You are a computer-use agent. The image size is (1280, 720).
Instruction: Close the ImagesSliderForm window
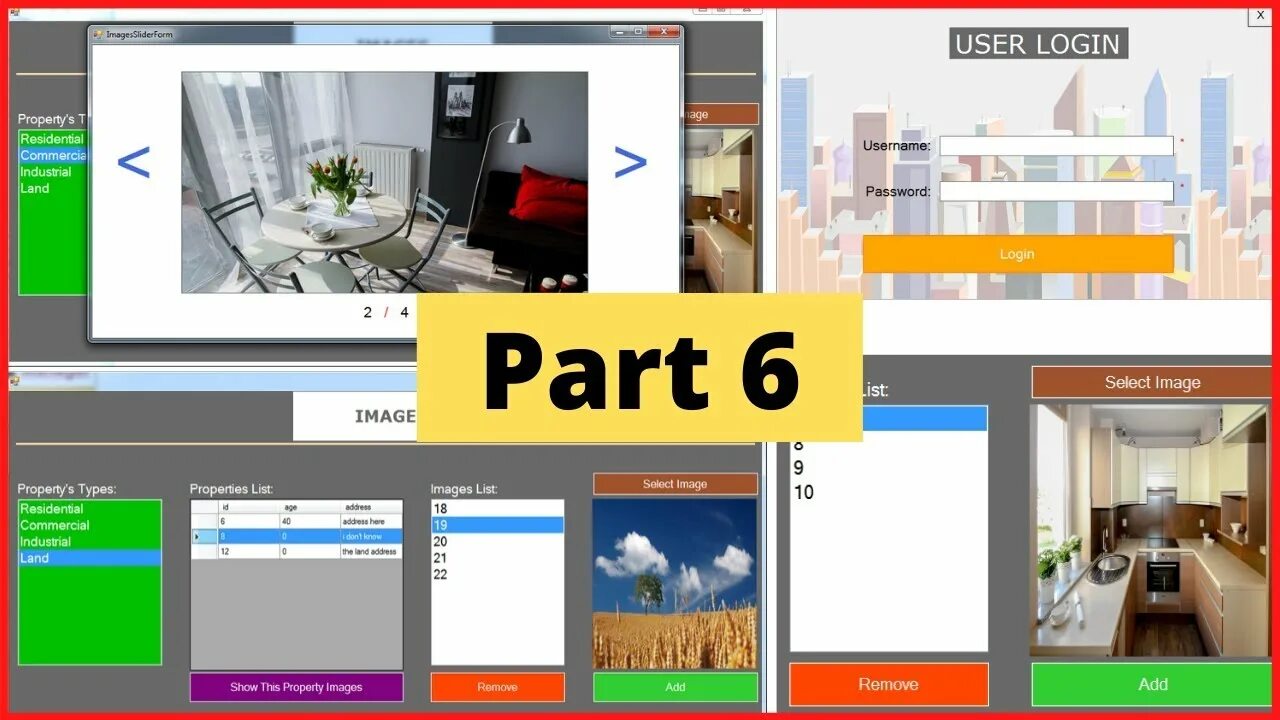pyautogui.click(x=662, y=33)
